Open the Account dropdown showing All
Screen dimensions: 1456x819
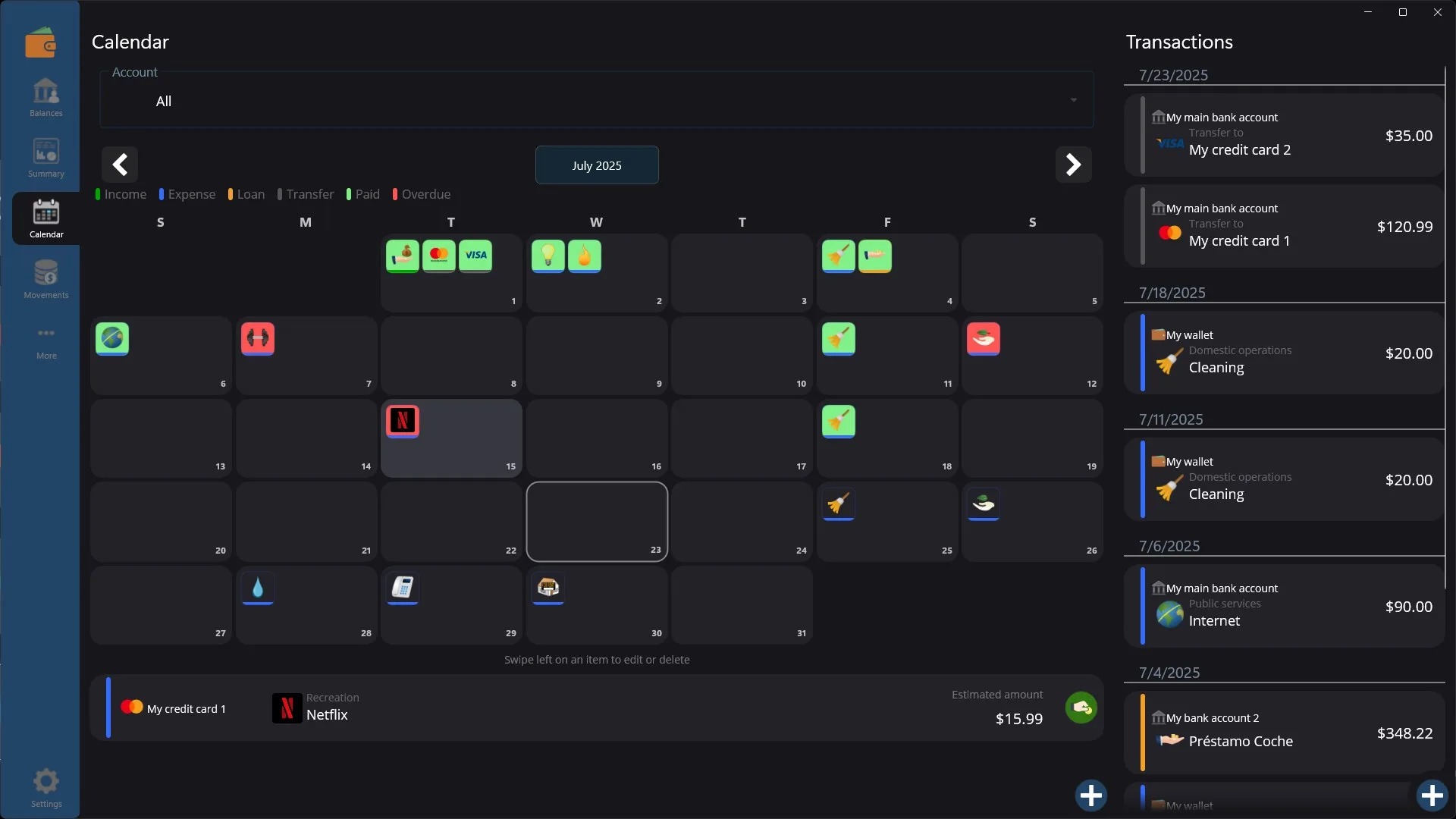coord(597,100)
